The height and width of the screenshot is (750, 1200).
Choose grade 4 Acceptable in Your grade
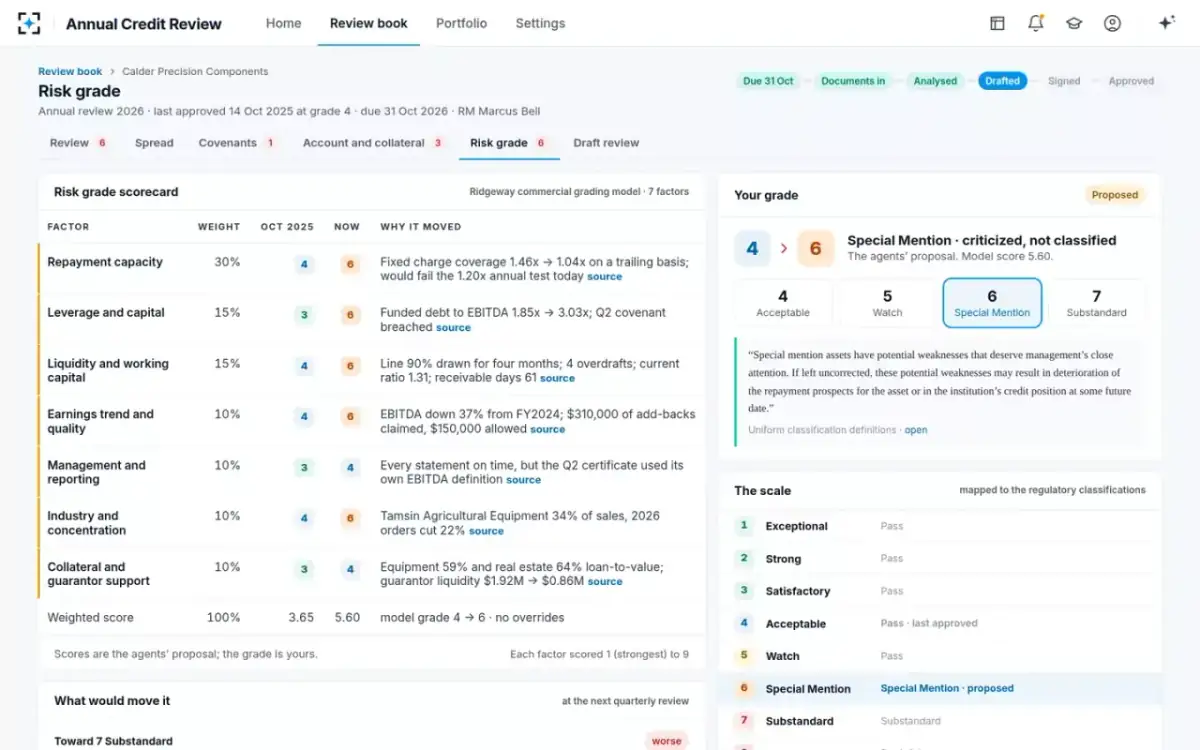(x=783, y=303)
